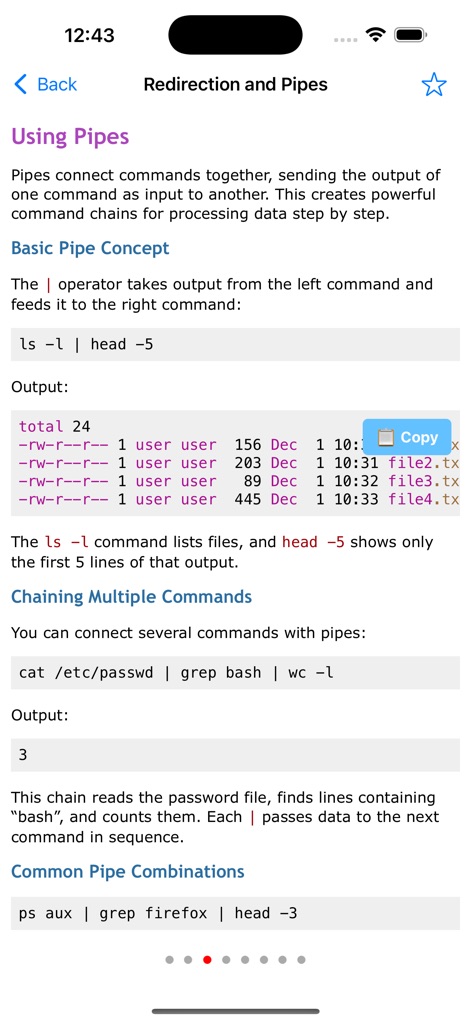Tap the favorite star icon
This screenshot has width=471, height=1023.
coord(434,85)
